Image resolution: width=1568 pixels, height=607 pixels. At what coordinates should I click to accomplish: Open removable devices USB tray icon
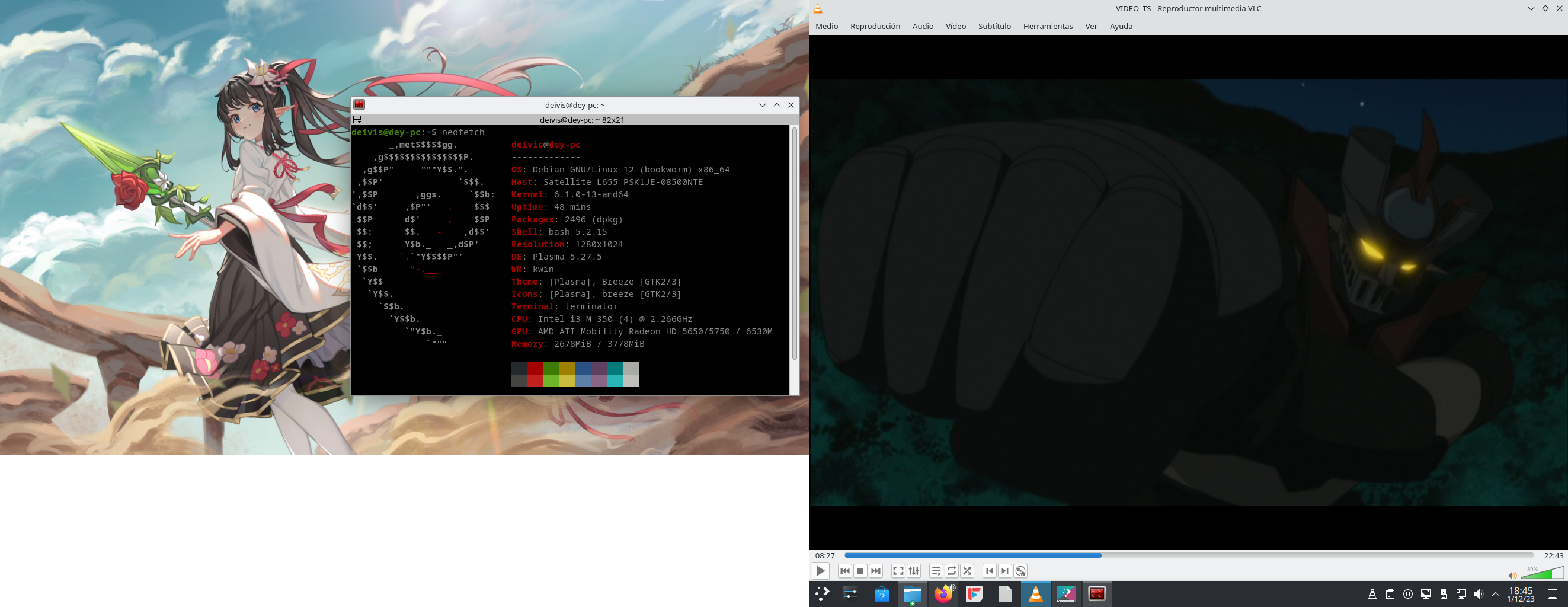pyautogui.click(x=1443, y=594)
